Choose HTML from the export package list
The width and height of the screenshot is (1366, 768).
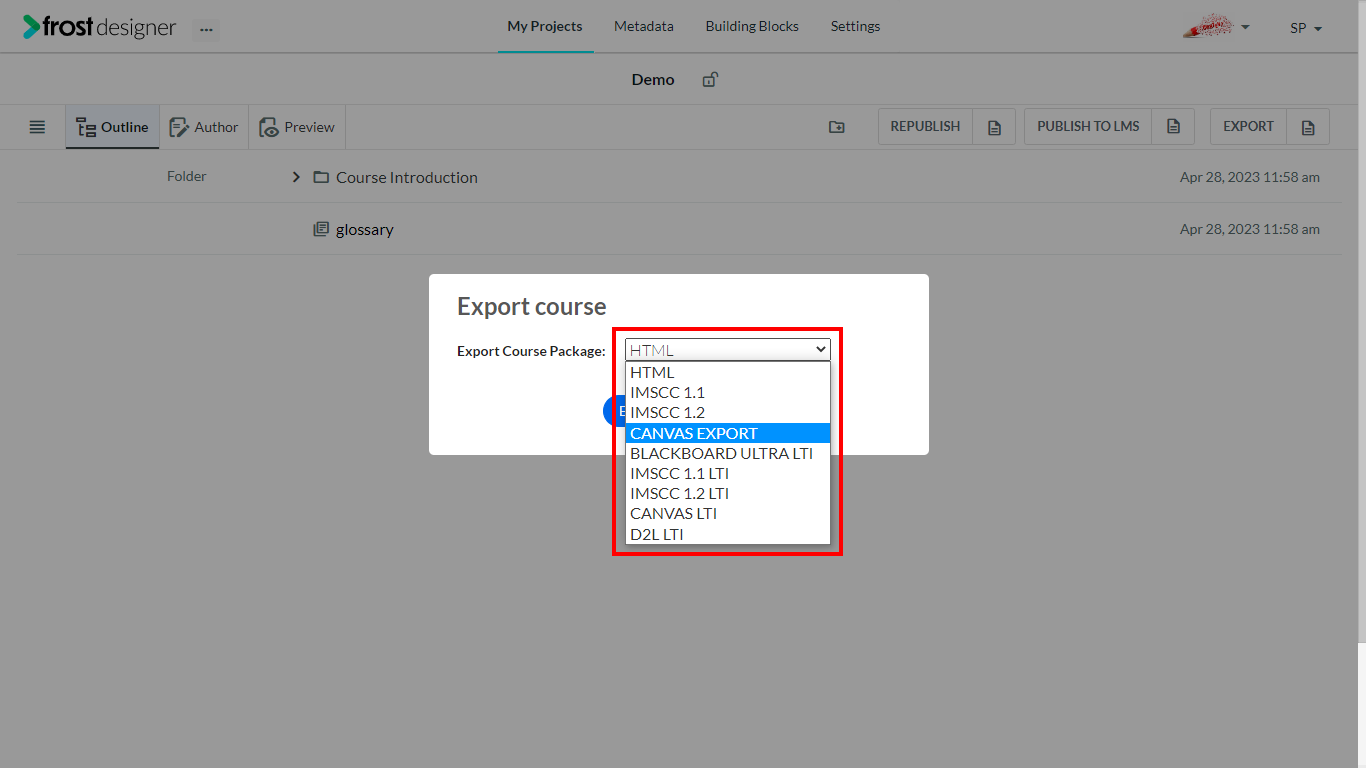[728, 372]
